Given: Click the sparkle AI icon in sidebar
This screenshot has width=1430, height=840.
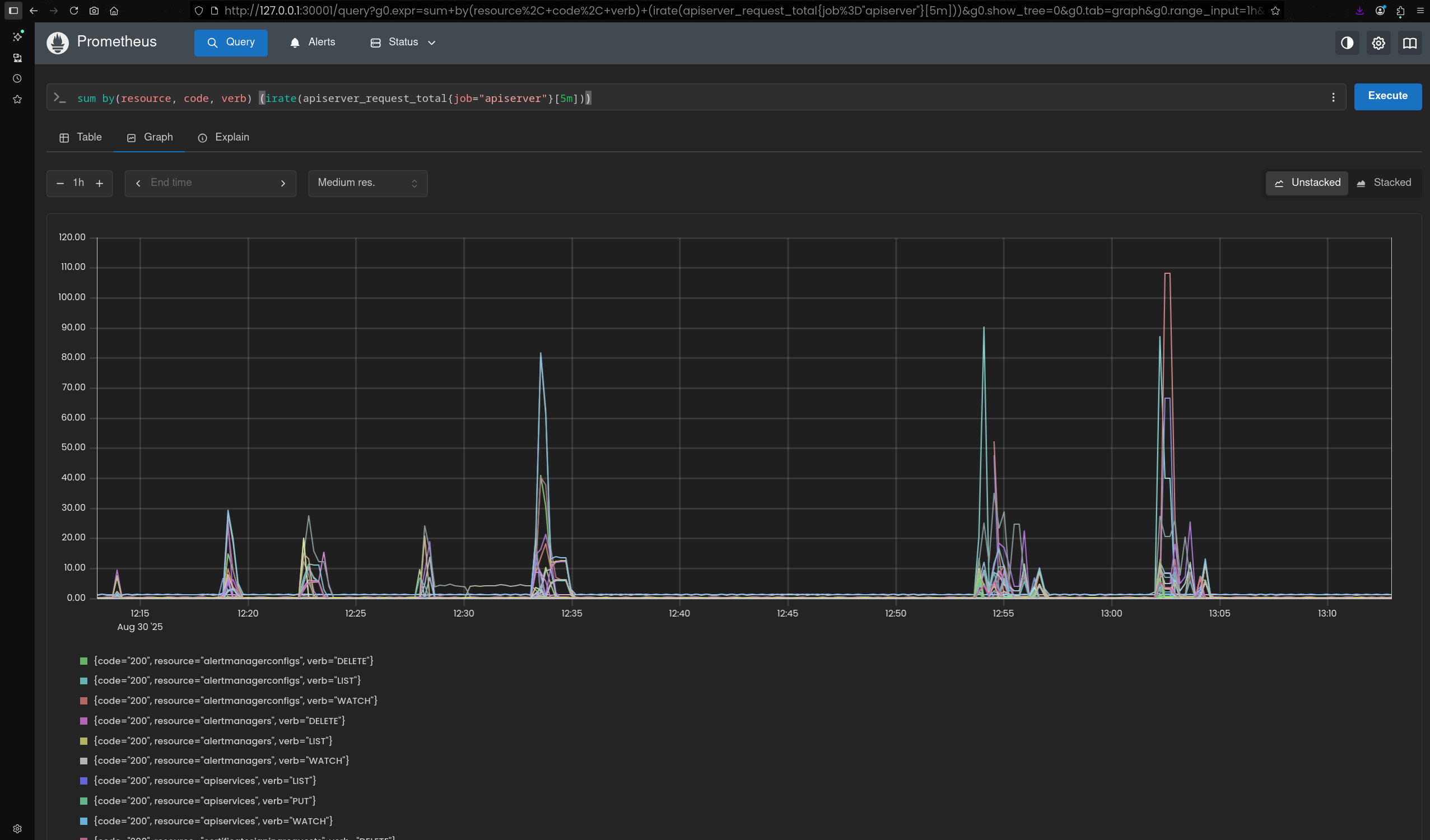Looking at the screenshot, I should point(17,36).
